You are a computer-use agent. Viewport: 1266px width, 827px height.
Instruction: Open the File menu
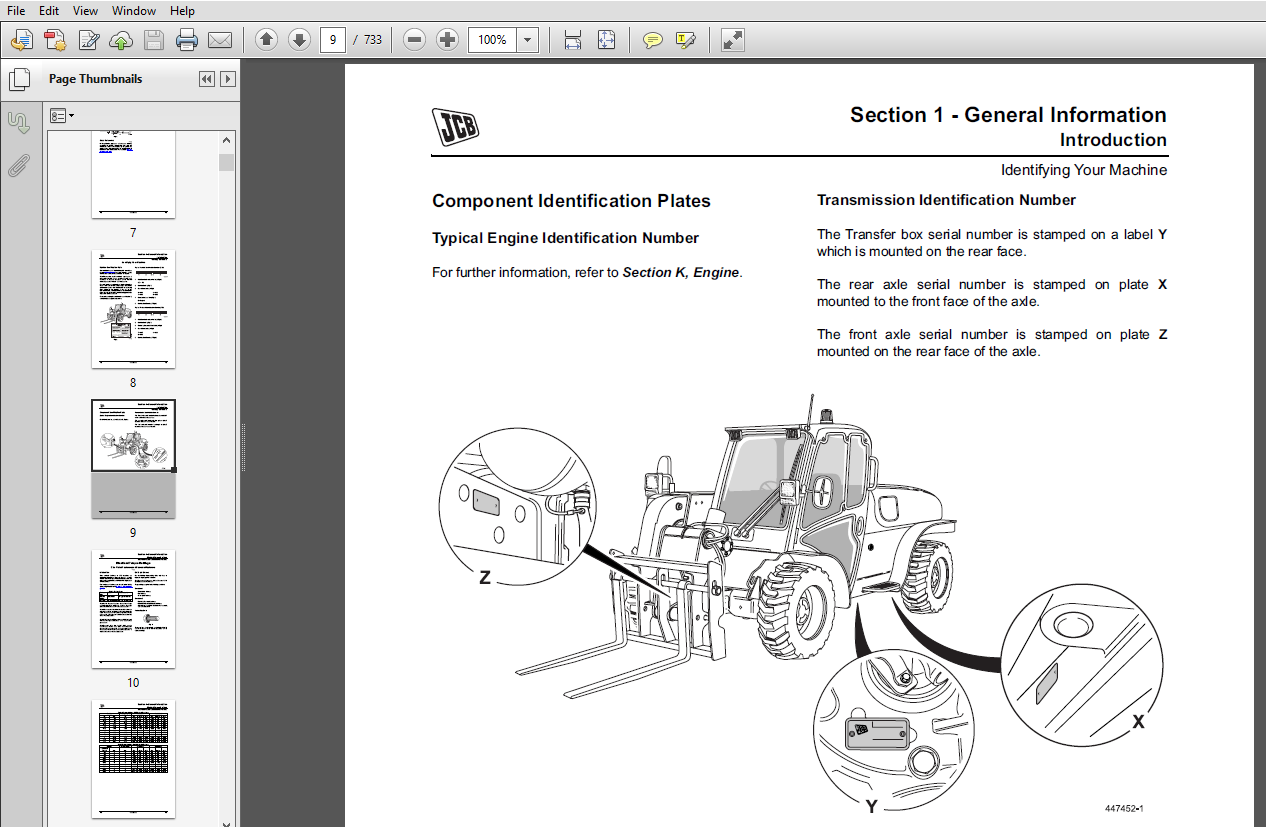16,10
